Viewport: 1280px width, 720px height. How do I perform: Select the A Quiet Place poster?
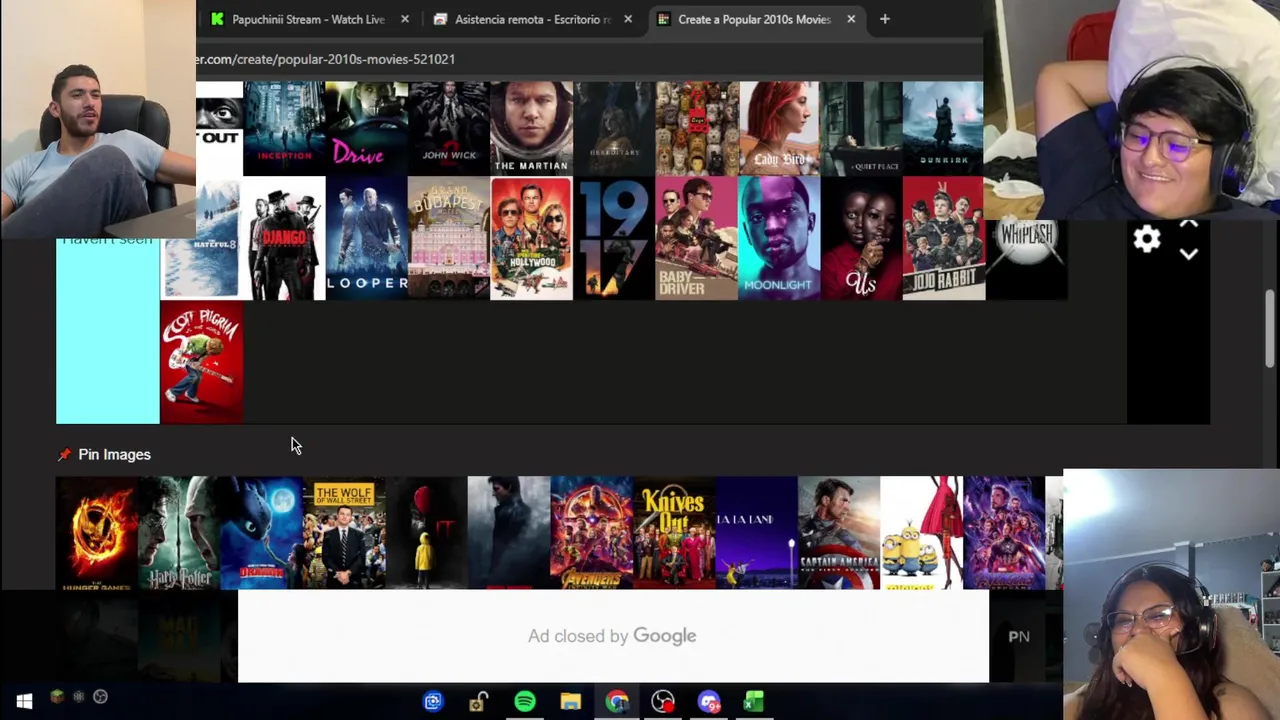pos(861,127)
